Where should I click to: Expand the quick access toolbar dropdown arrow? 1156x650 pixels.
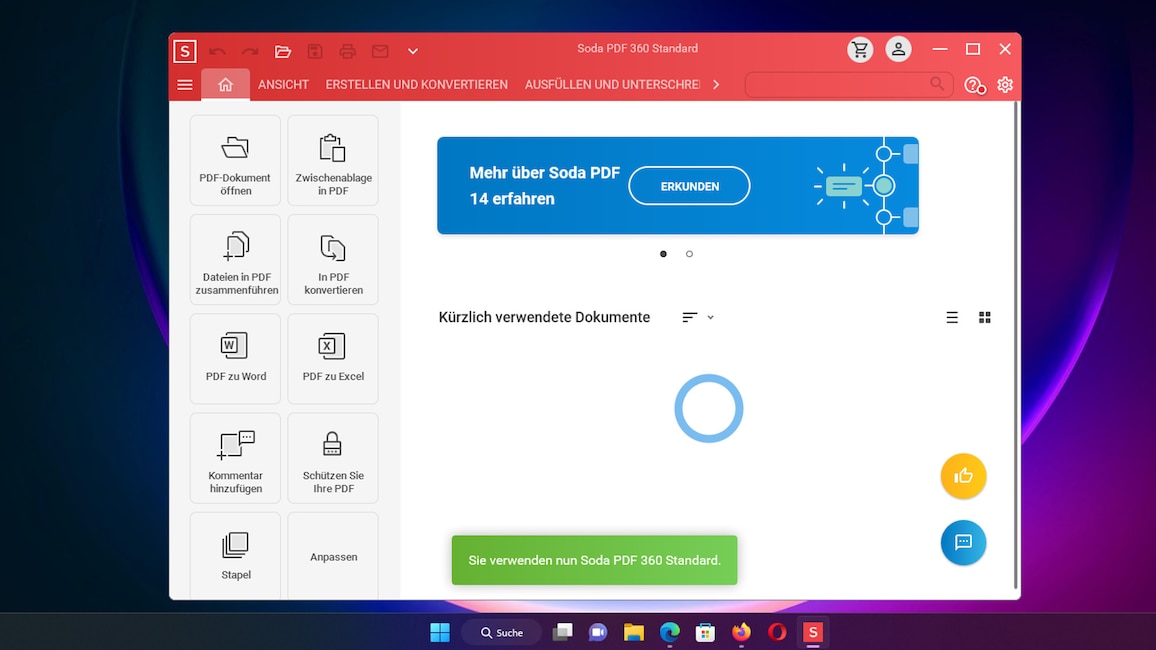[413, 51]
